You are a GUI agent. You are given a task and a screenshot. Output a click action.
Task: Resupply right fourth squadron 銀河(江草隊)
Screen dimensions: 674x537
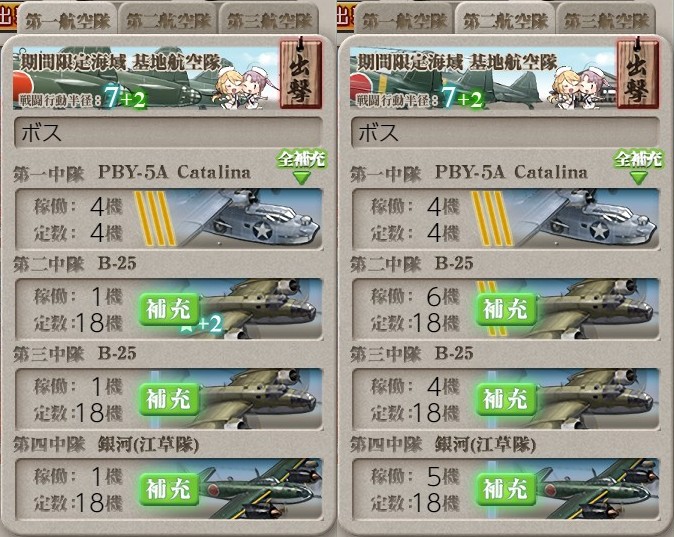click(506, 489)
